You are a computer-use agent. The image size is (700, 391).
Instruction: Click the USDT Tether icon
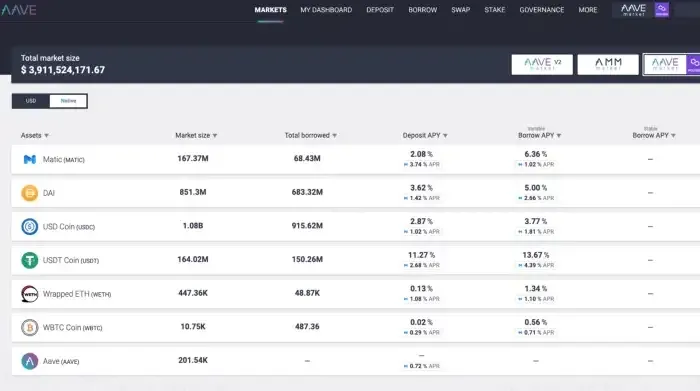(29, 260)
